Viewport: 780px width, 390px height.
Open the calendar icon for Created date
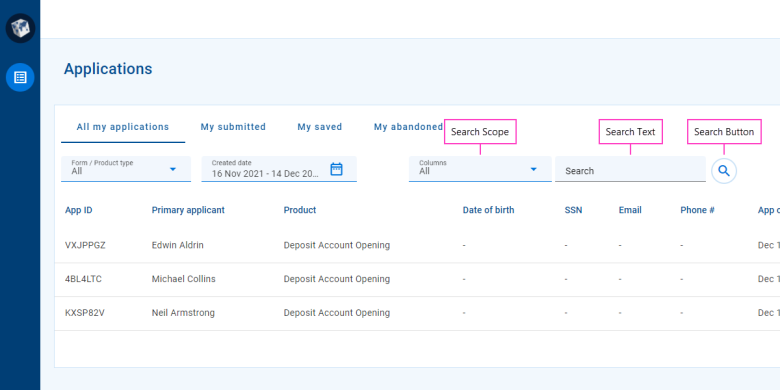[x=337, y=169]
